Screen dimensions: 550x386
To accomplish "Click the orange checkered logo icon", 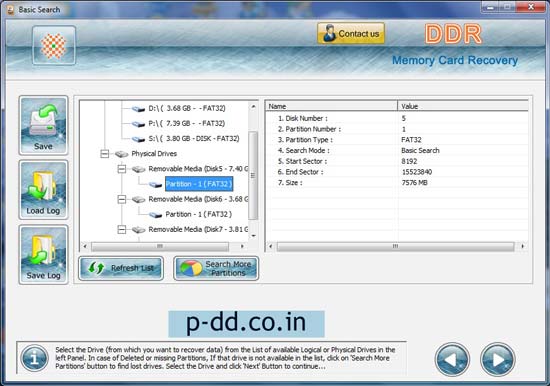I will 54,46.
